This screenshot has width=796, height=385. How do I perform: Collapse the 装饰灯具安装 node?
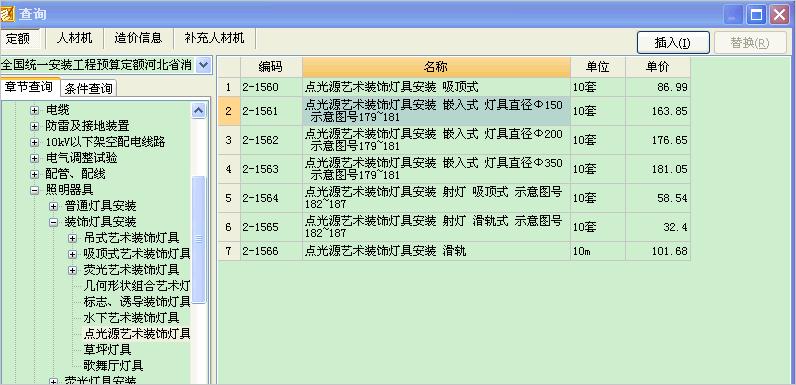53,222
